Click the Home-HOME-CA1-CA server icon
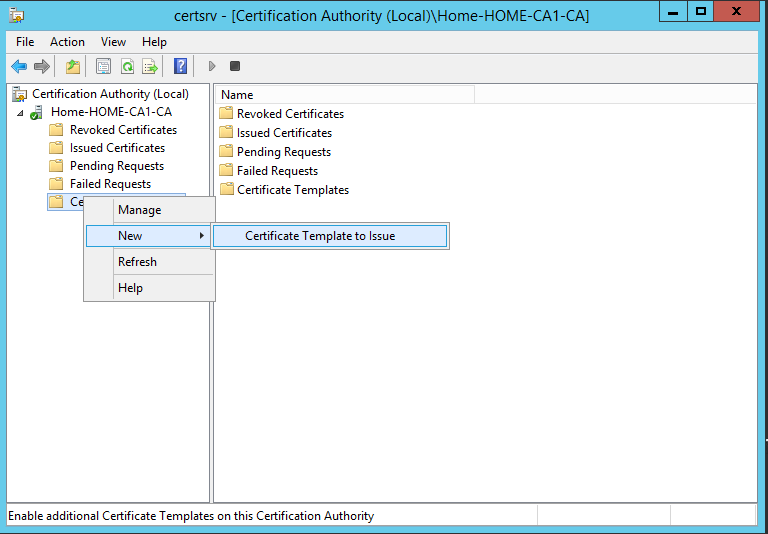768x534 pixels. tap(36, 112)
